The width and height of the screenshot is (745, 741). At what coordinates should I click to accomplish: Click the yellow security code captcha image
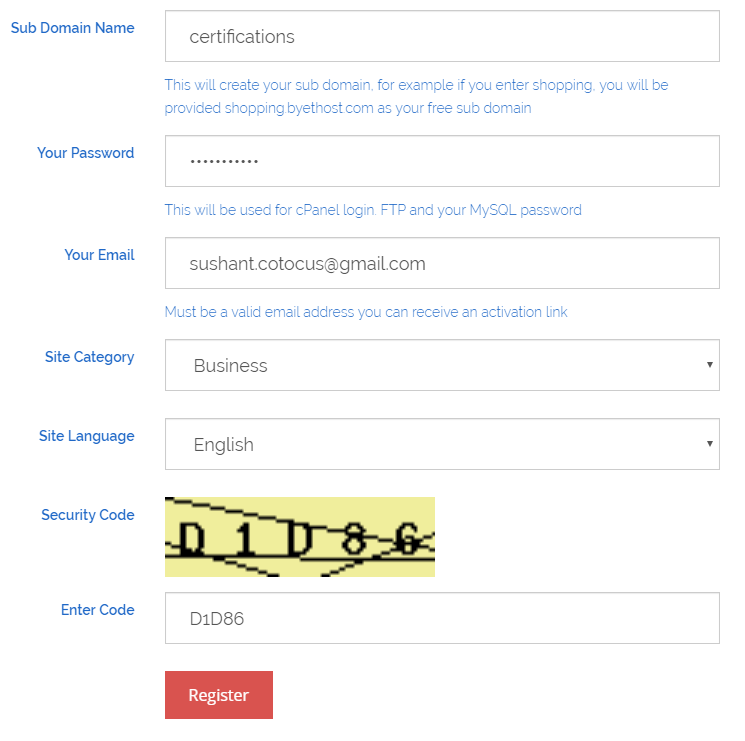[x=300, y=537]
